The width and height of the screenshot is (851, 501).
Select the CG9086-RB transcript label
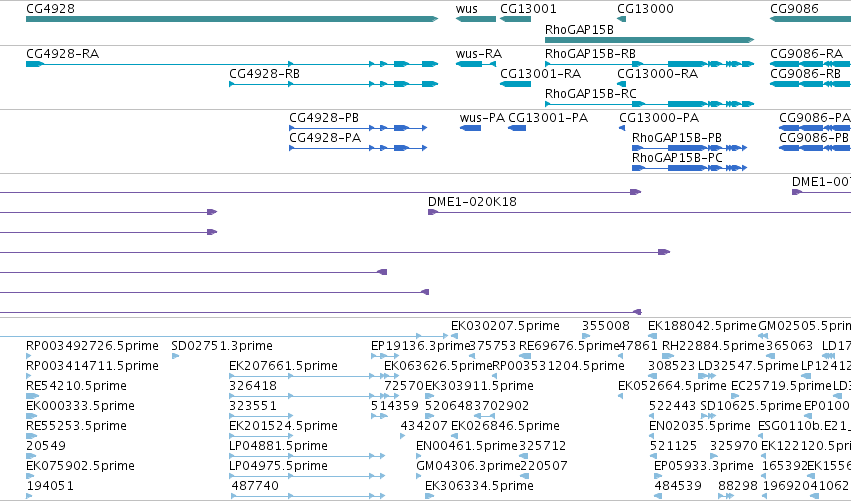point(805,74)
